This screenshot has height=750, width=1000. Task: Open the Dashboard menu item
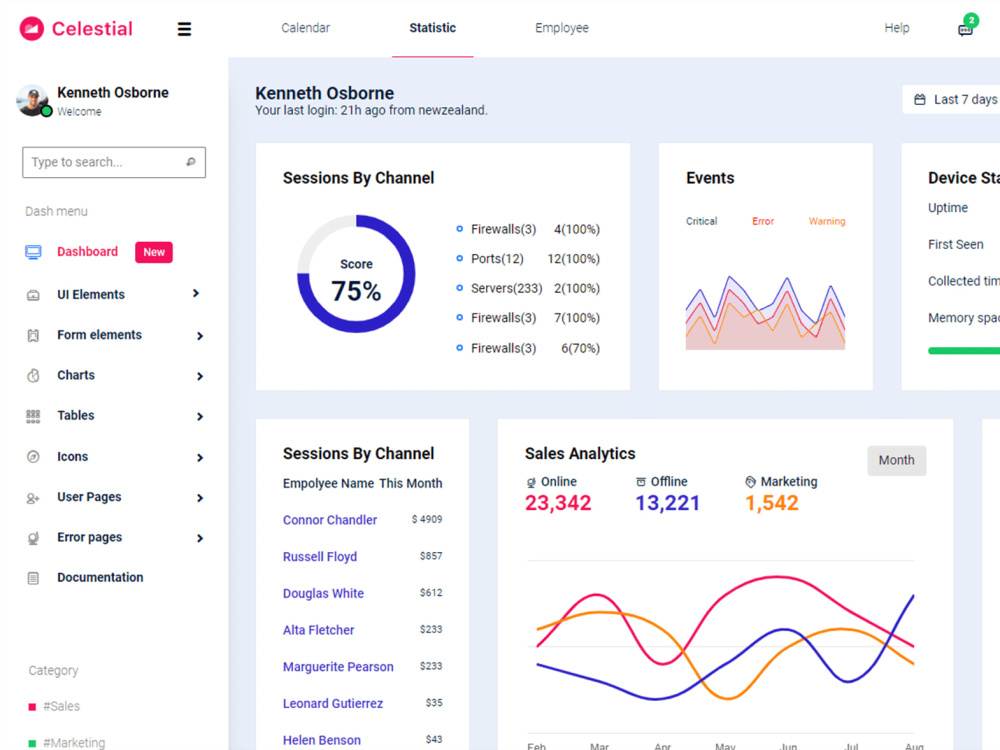click(x=87, y=252)
